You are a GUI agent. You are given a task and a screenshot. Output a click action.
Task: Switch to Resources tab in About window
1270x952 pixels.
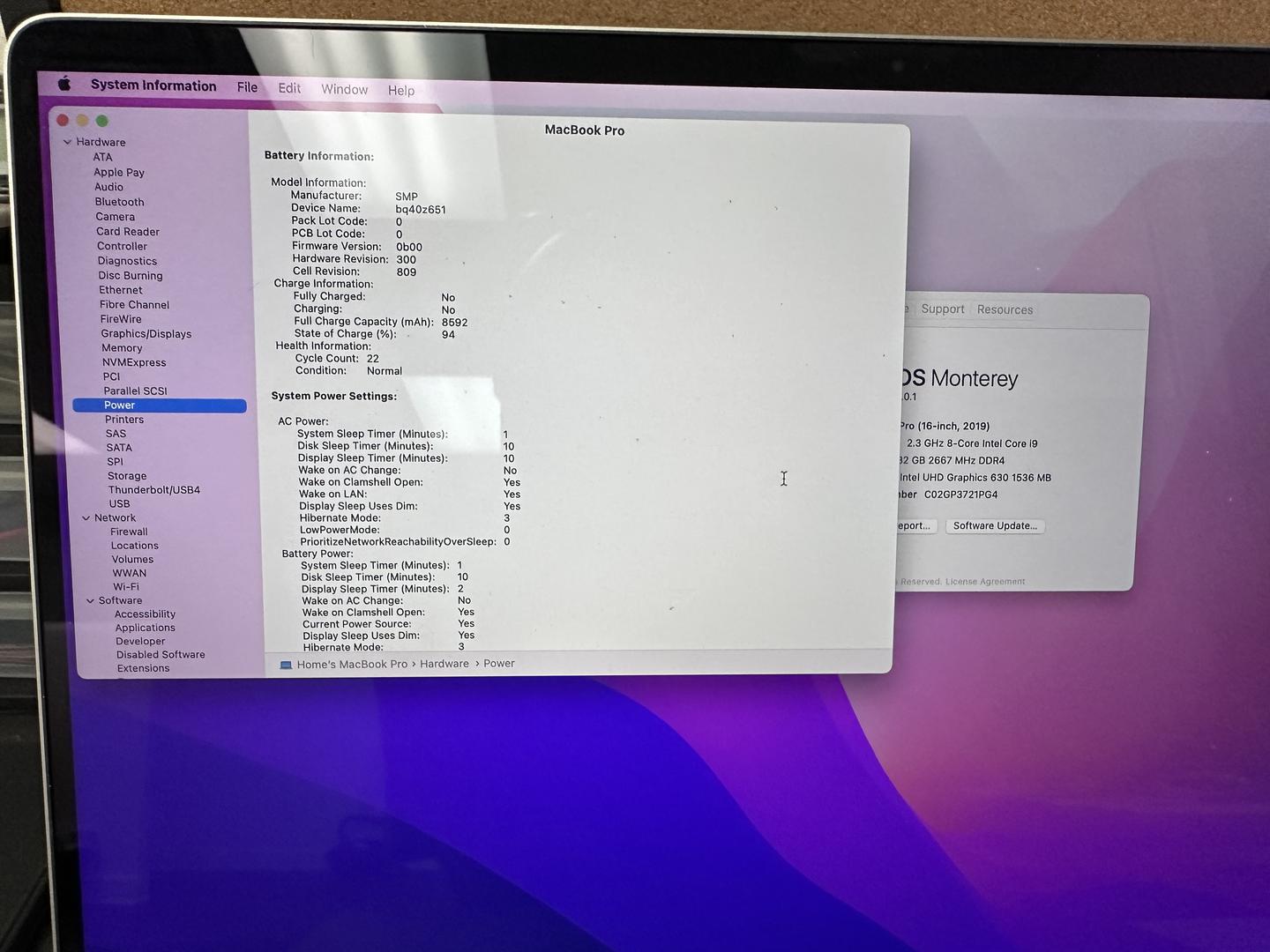pyautogui.click(x=1005, y=310)
